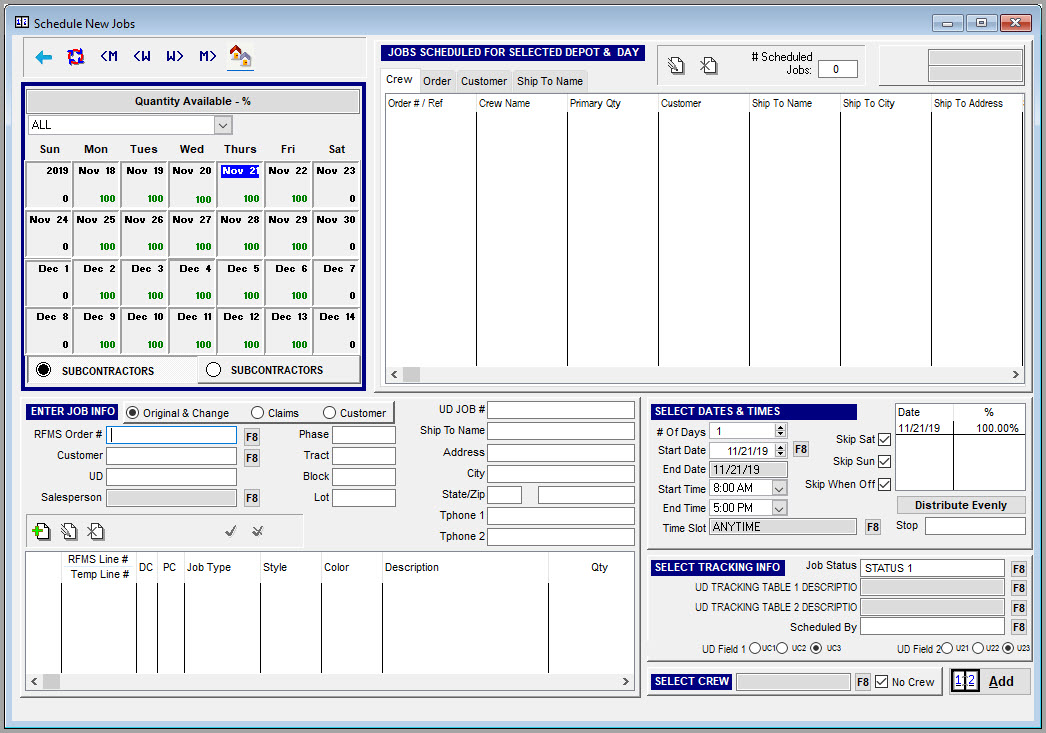
Task: Click the Add button near Select Crew
Action: [1002, 681]
